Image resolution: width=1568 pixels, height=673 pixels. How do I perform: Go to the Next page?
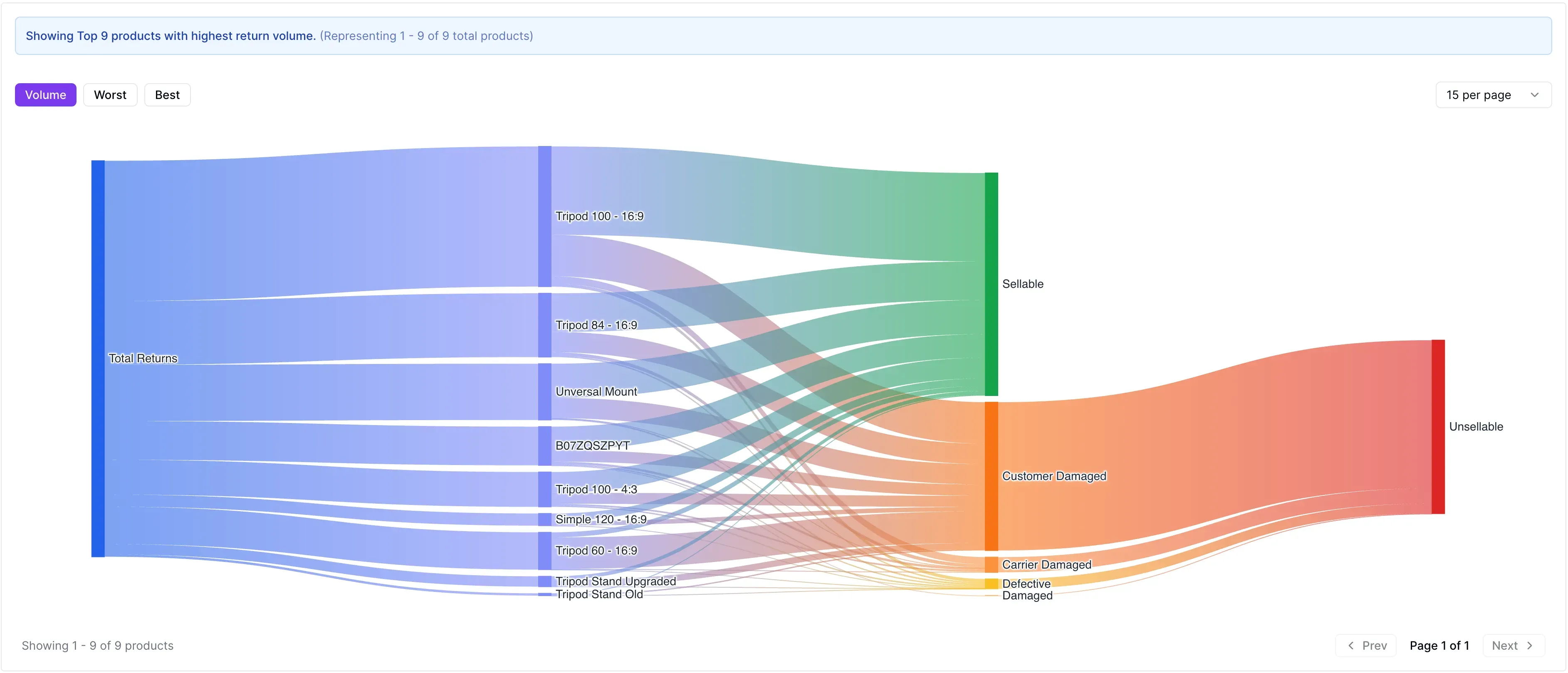point(1514,646)
